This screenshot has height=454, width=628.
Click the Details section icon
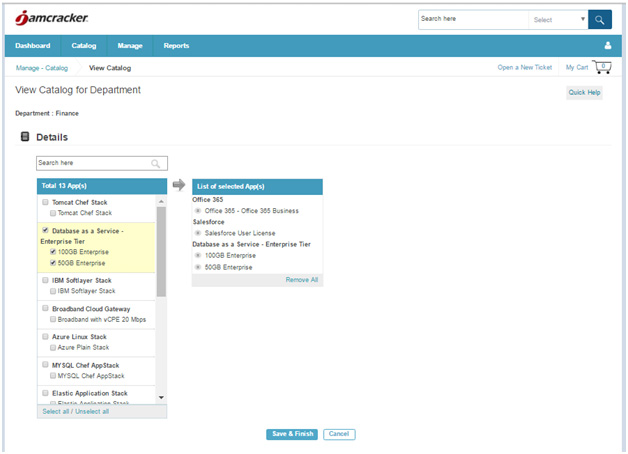click(25, 137)
